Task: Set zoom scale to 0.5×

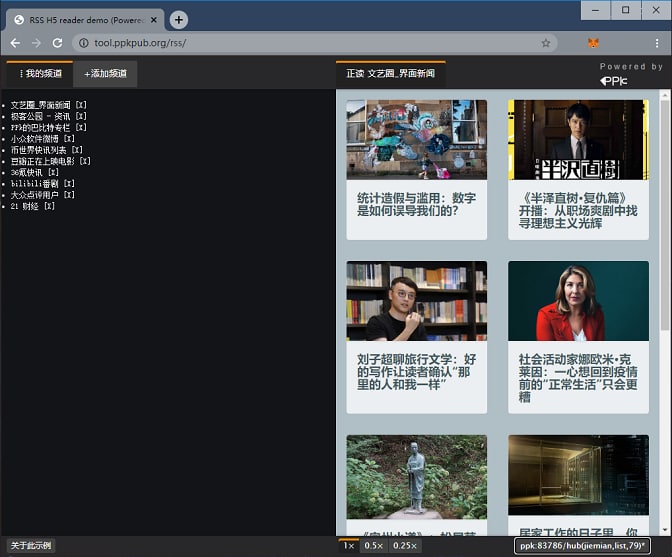Action: coord(373,546)
